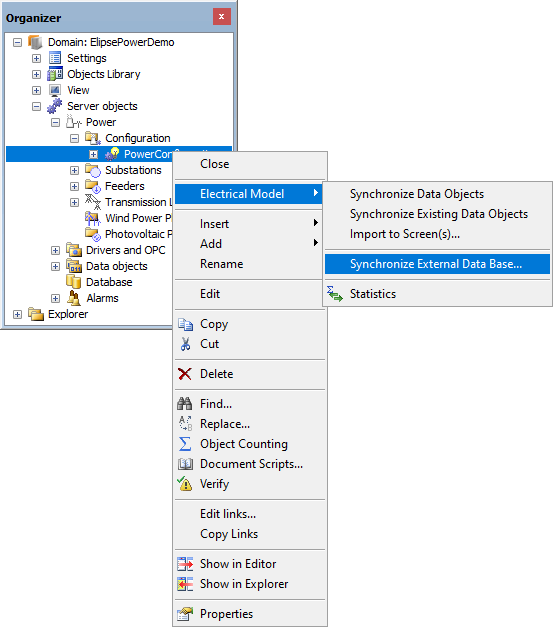Screen dimensions: 553x627
Task: Click the Transmission Lines tower icon
Action: click(x=93, y=202)
